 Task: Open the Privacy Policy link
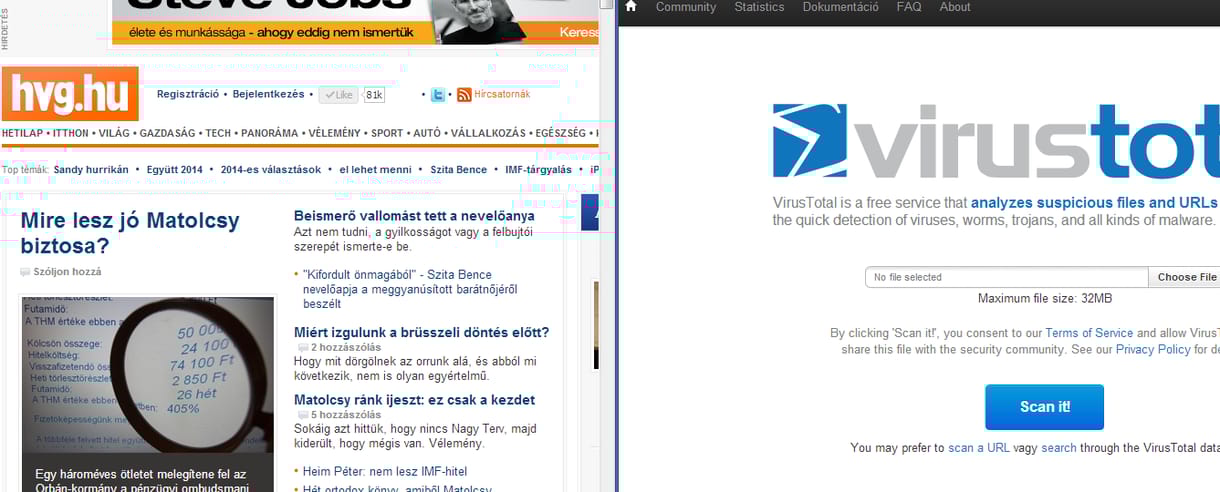pyautogui.click(x=1153, y=349)
